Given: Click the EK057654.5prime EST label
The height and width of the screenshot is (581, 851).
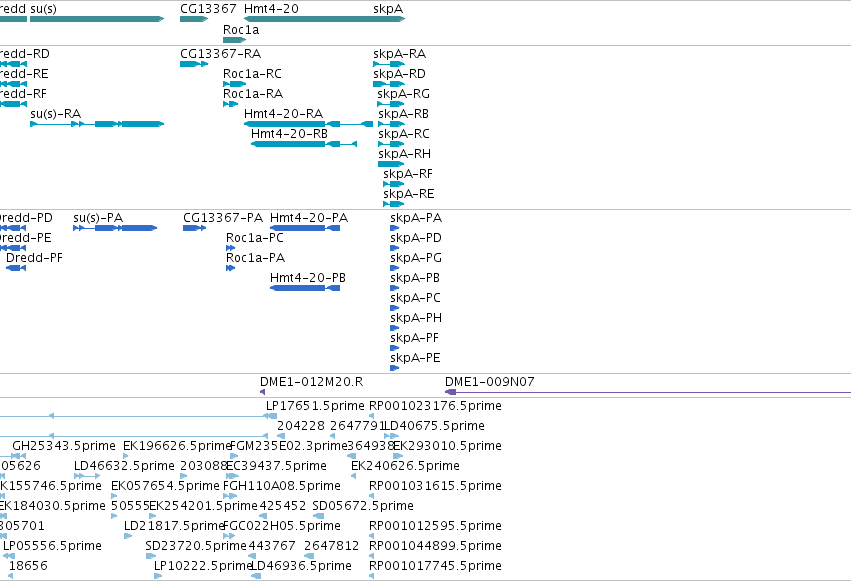Looking at the screenshot, I should point(166,486).
